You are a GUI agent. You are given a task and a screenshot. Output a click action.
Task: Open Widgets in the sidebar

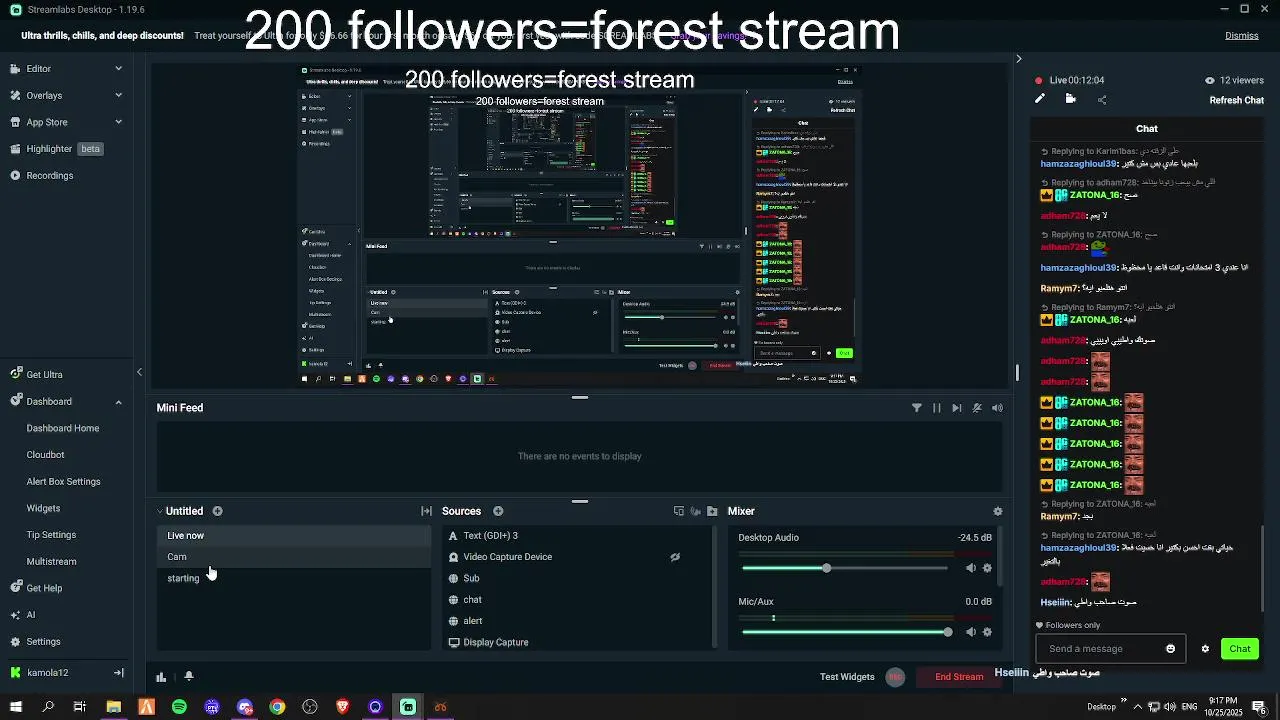tap(43, 508)
